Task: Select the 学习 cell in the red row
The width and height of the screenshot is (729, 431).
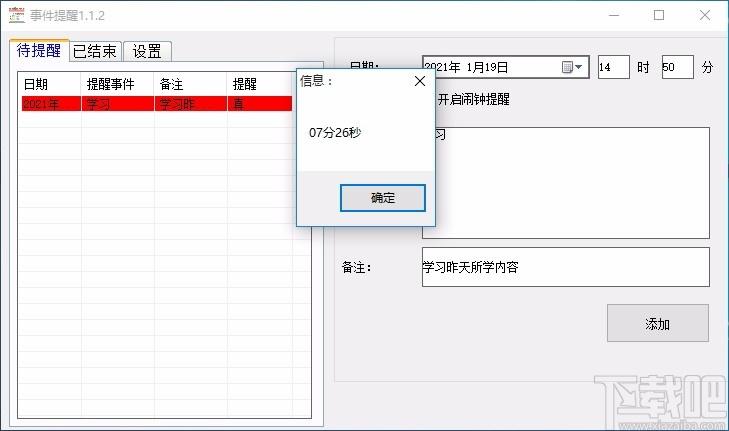Action: click(118, 104)
